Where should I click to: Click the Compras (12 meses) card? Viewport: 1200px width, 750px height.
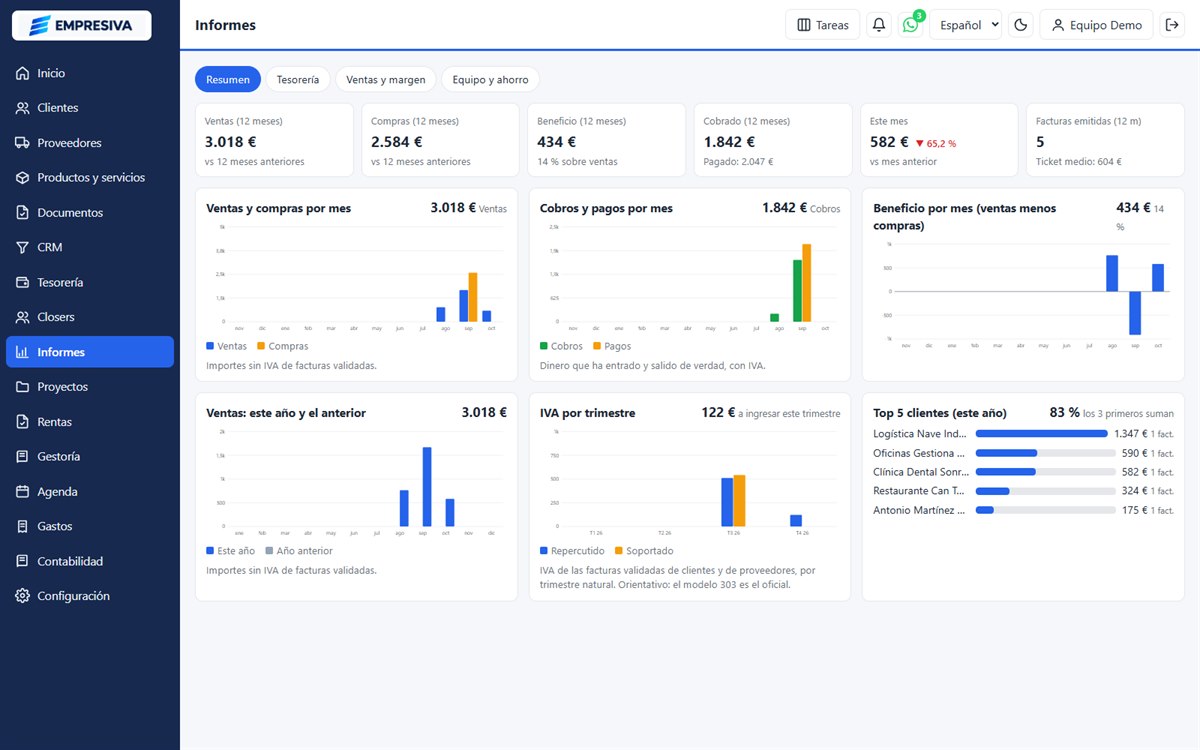[x=440, y=140]
